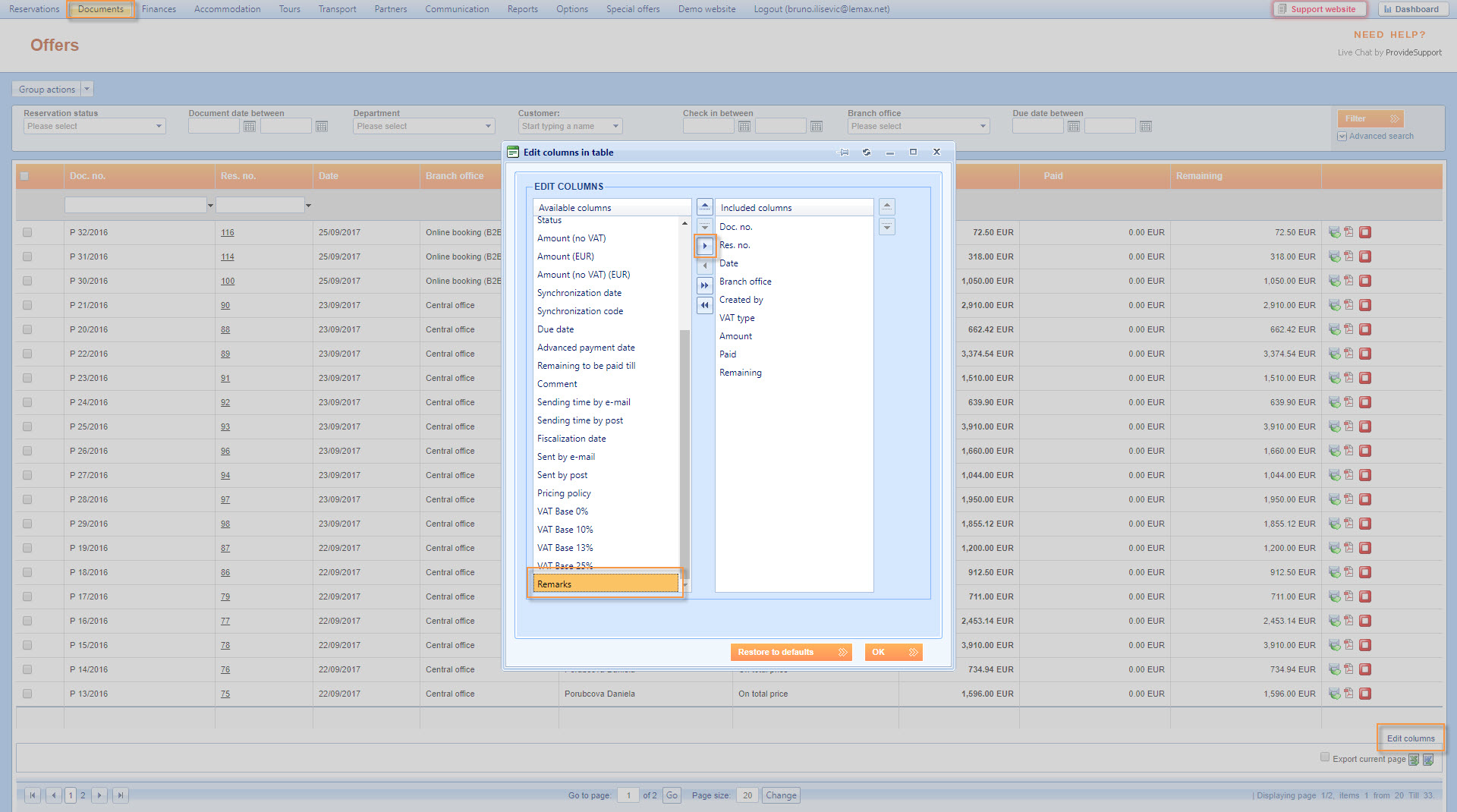
Task: Check the row box for P 13/2016
Action: point(27,694)
